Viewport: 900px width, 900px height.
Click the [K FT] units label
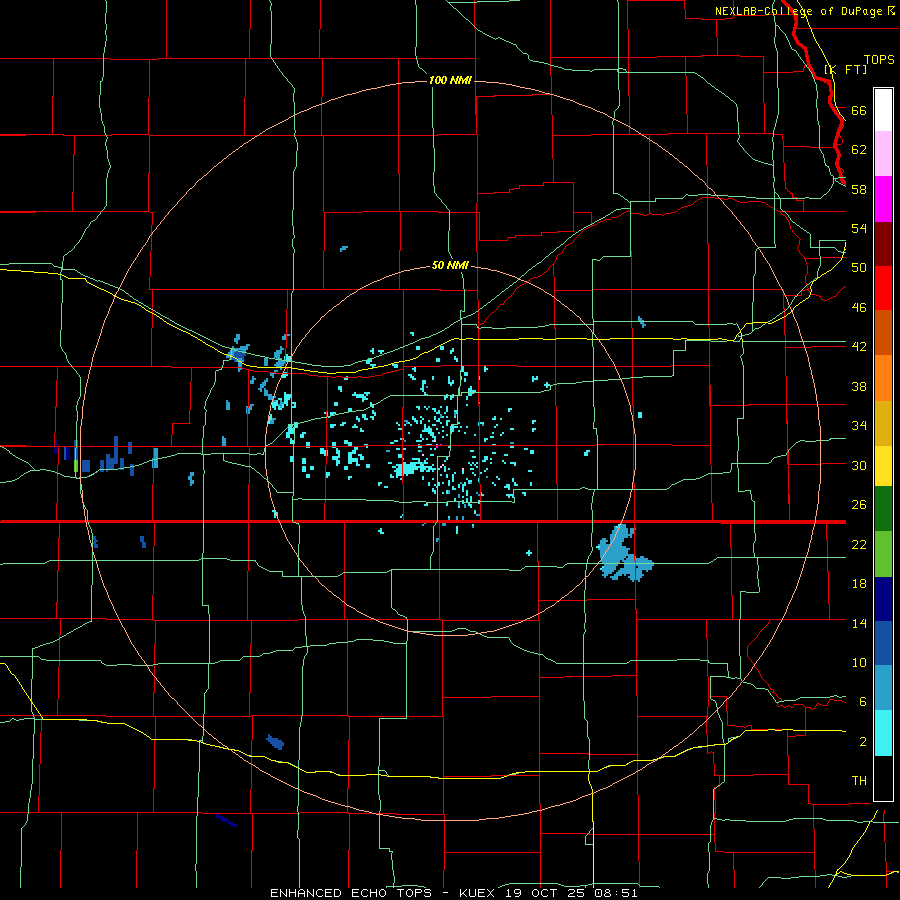pyautogui.click(x=845, y=69)
